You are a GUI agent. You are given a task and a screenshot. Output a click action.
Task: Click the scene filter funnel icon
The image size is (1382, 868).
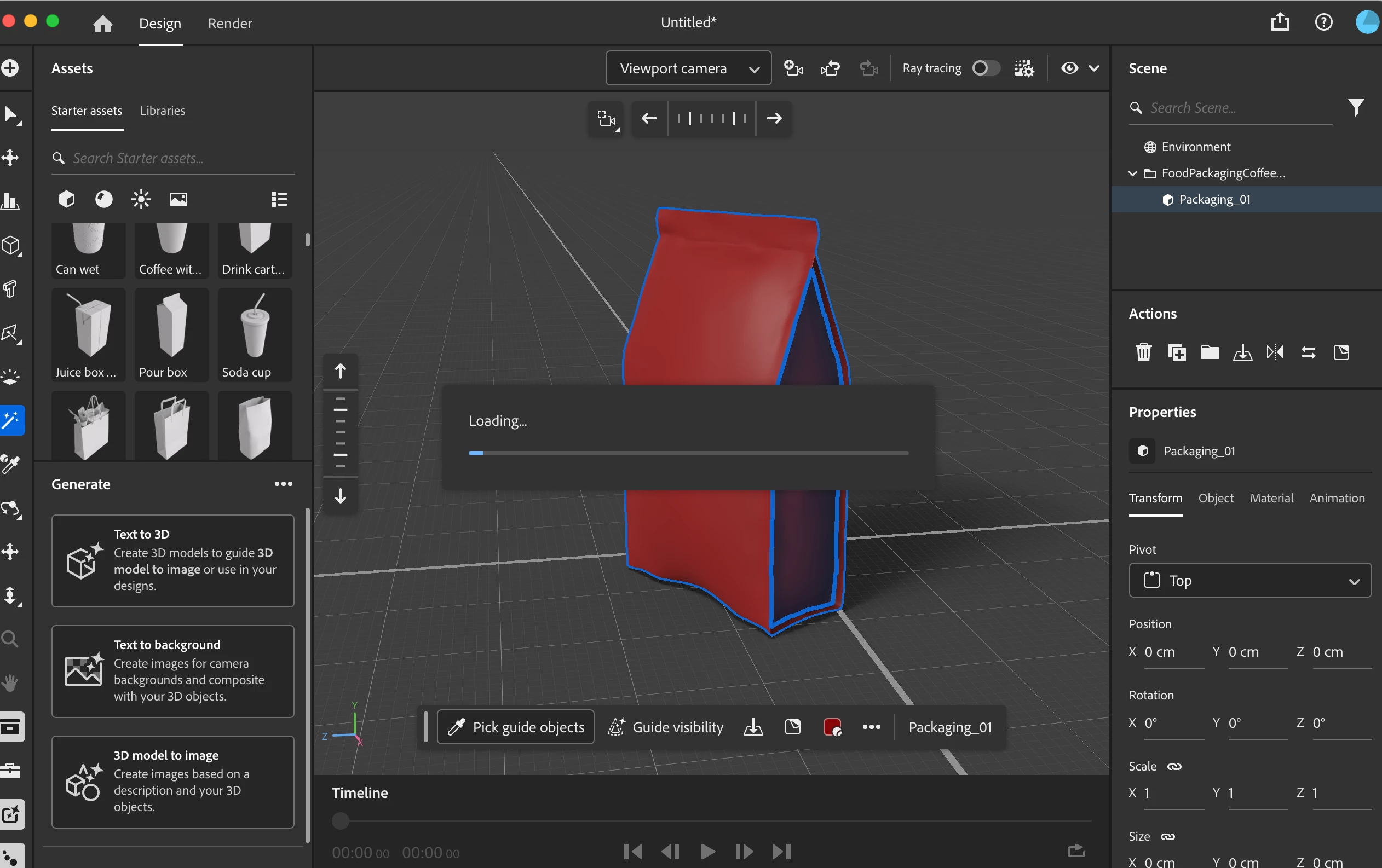point(1355,107)
